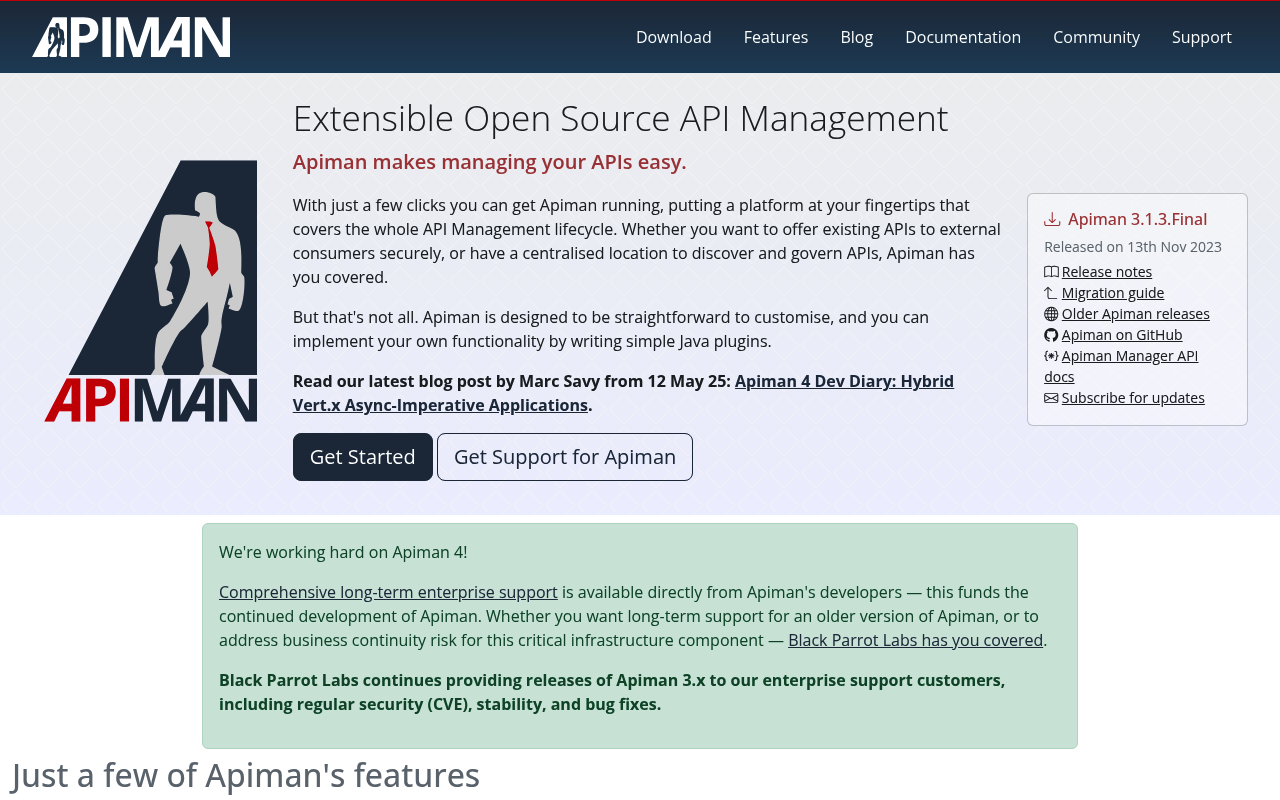Click the API braces icon beside Manager API docs
This screenshot has width=1280, height=800.
point(1051,356)
